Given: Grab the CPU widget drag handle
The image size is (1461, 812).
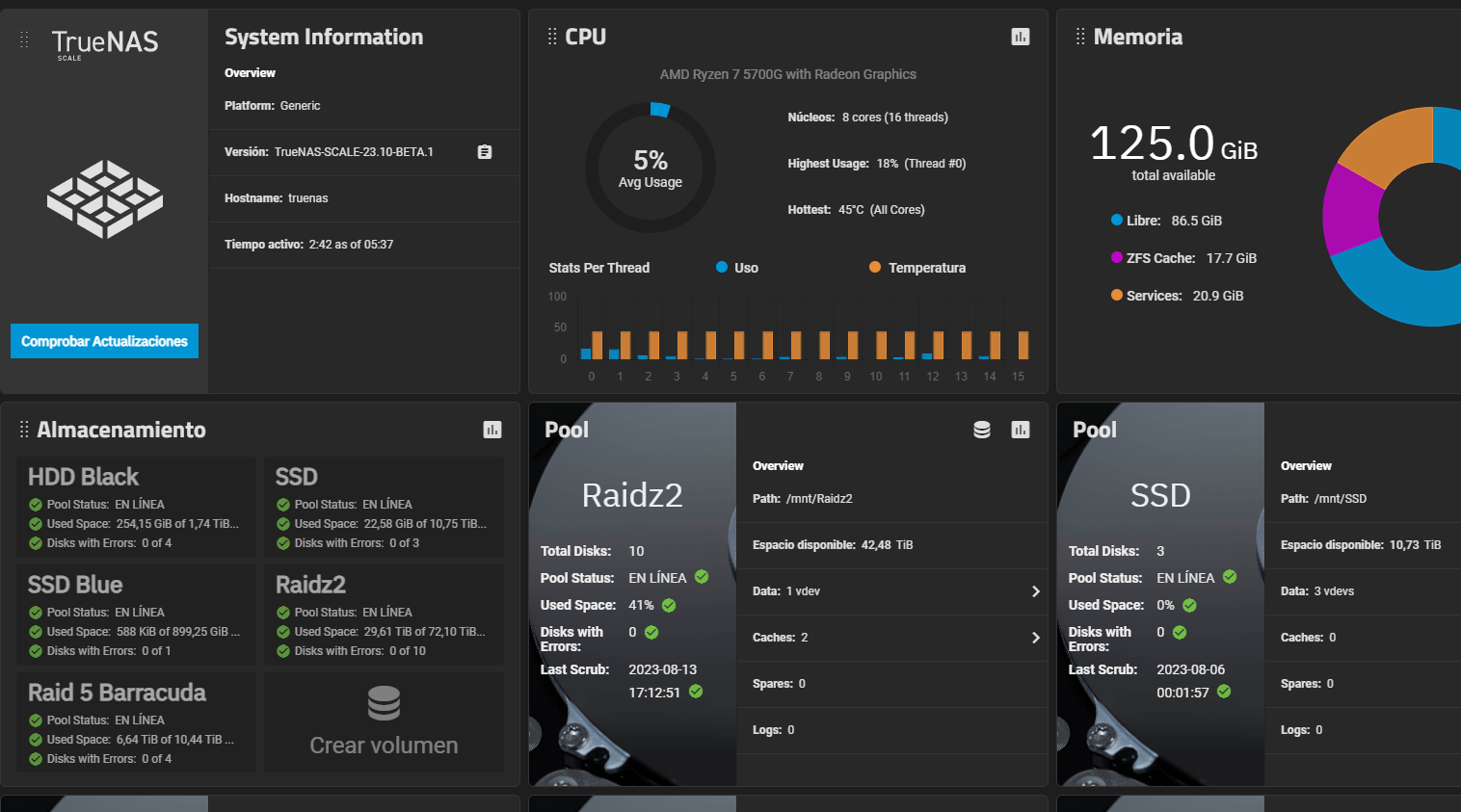Looking at the screenshot, I should pos(552,37).
